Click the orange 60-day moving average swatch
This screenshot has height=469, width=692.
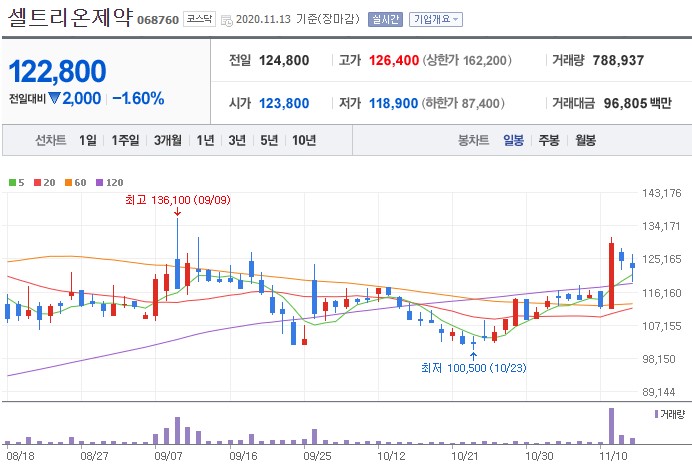coord(68,182)
